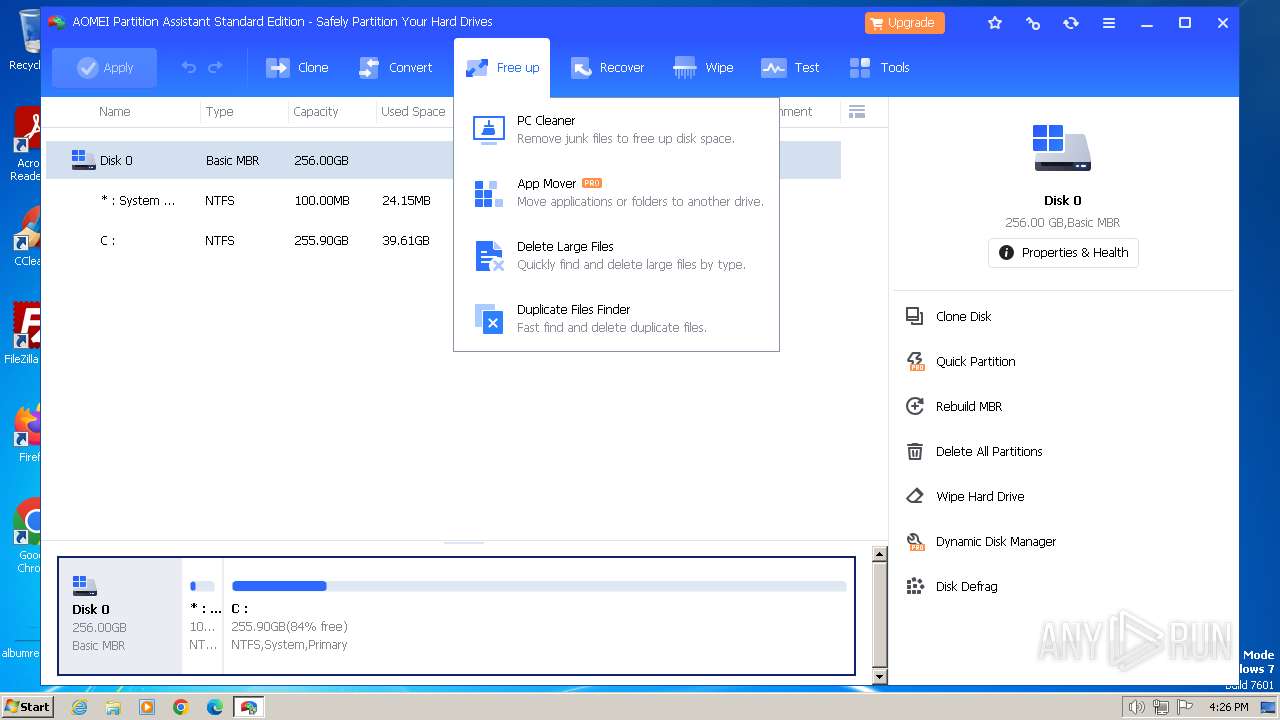This screenshot has height=720, width=1280.
Task: Click the star favorites icon in title bar
Action: [995, 23]
